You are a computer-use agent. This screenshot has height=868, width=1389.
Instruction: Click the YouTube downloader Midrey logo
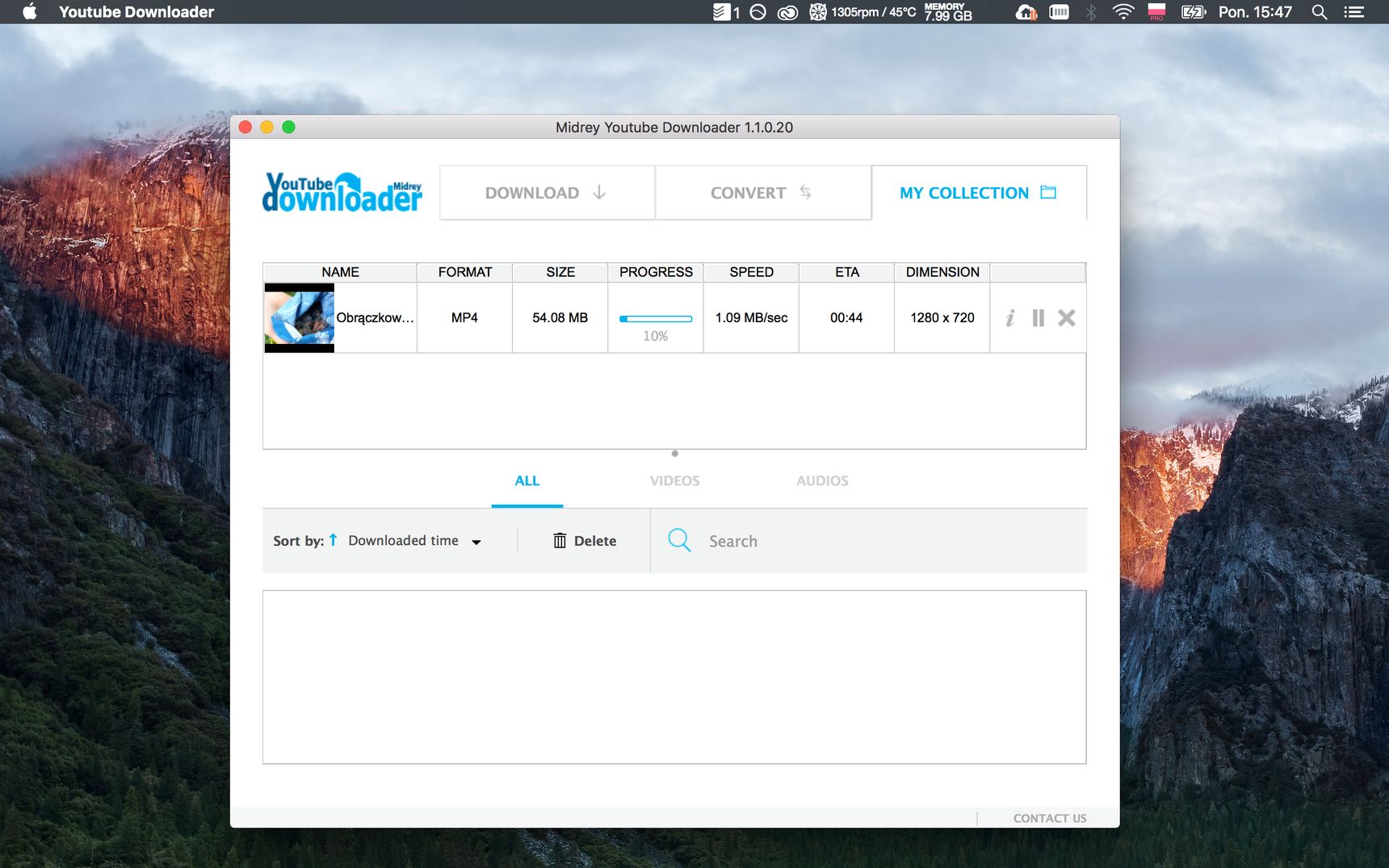[x=342, y=192]
